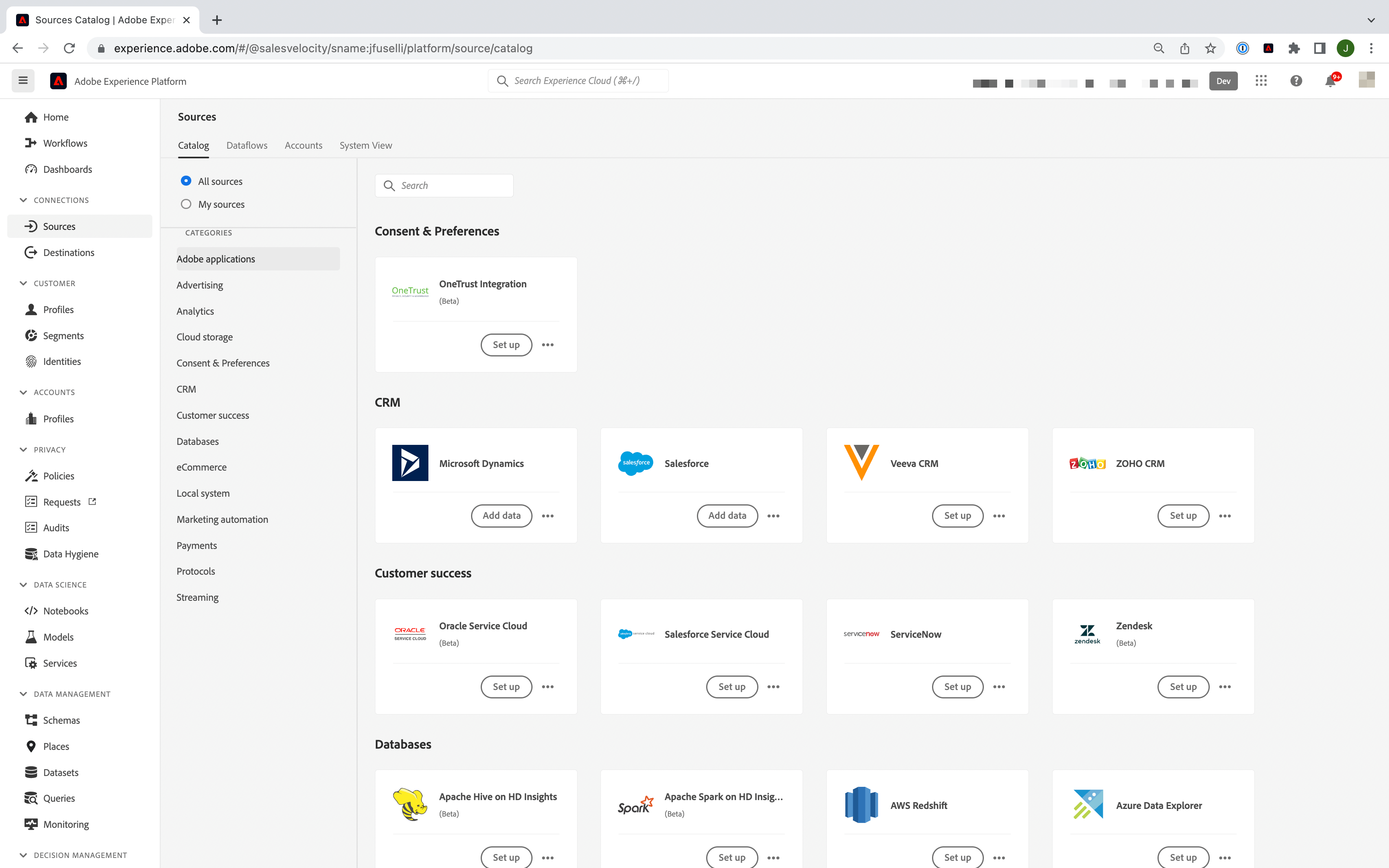Click the Notebooks icon under Data Science
Screen dimensions: 1389x868
pos(31,610)
